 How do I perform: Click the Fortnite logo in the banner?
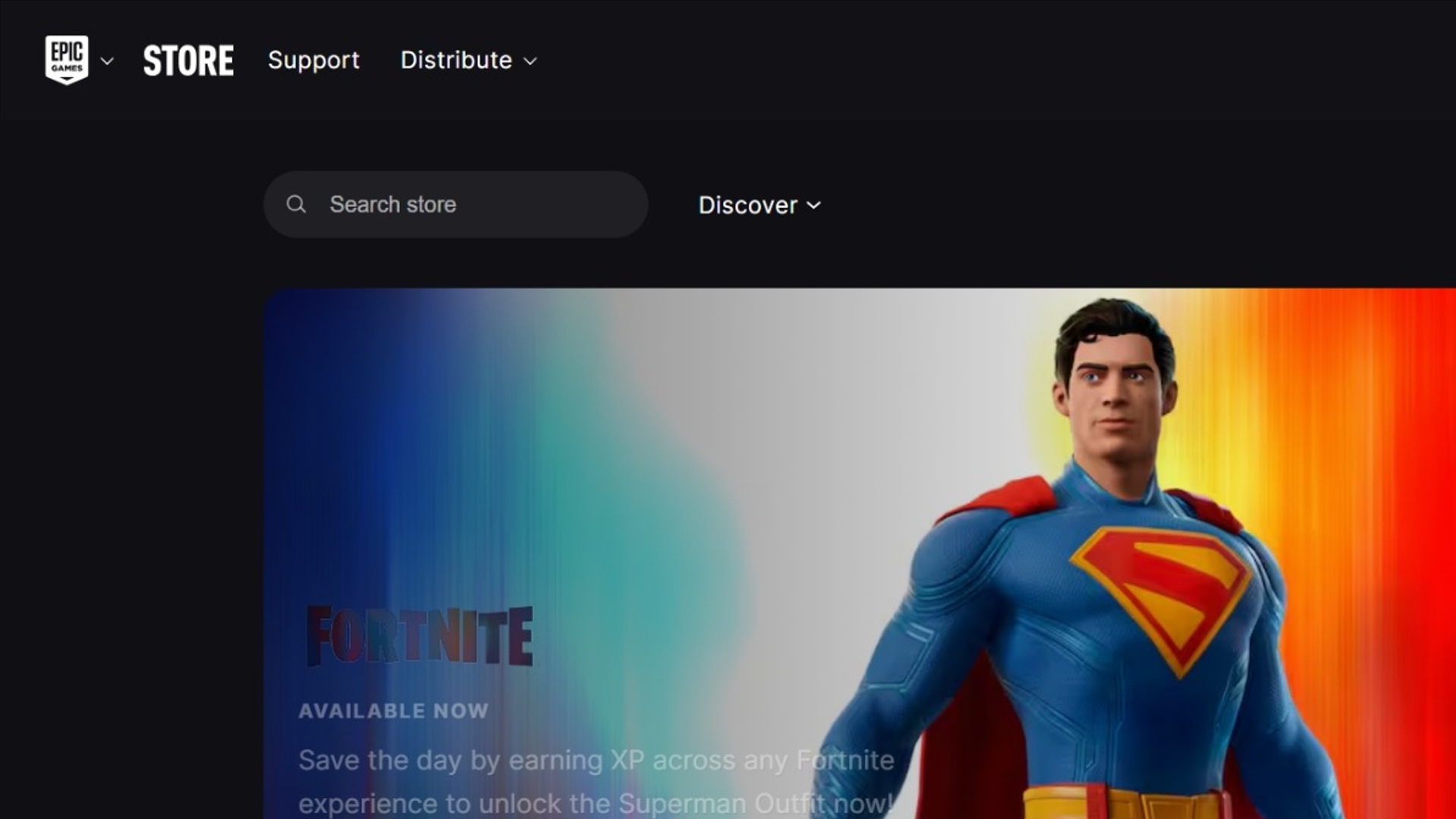tap(420, 636)
